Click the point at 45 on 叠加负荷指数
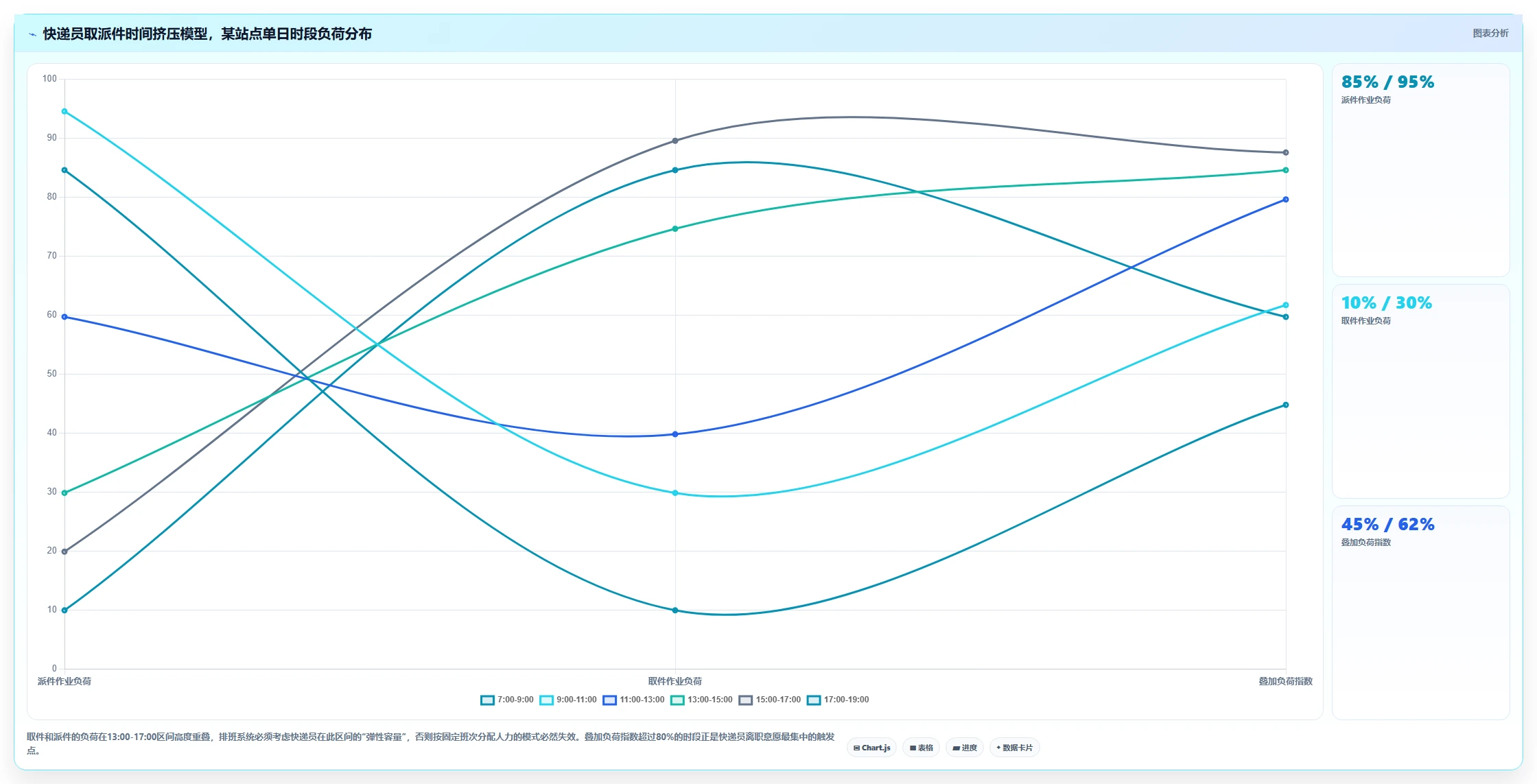This screenshot has width=1537, height=784. pos(1286,405)
